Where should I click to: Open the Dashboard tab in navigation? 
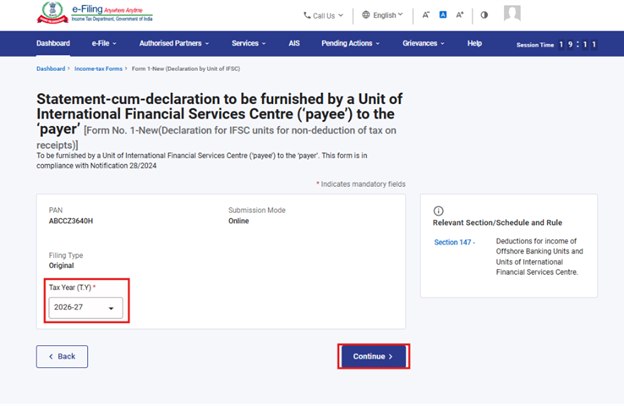click(x=53, y=44)
